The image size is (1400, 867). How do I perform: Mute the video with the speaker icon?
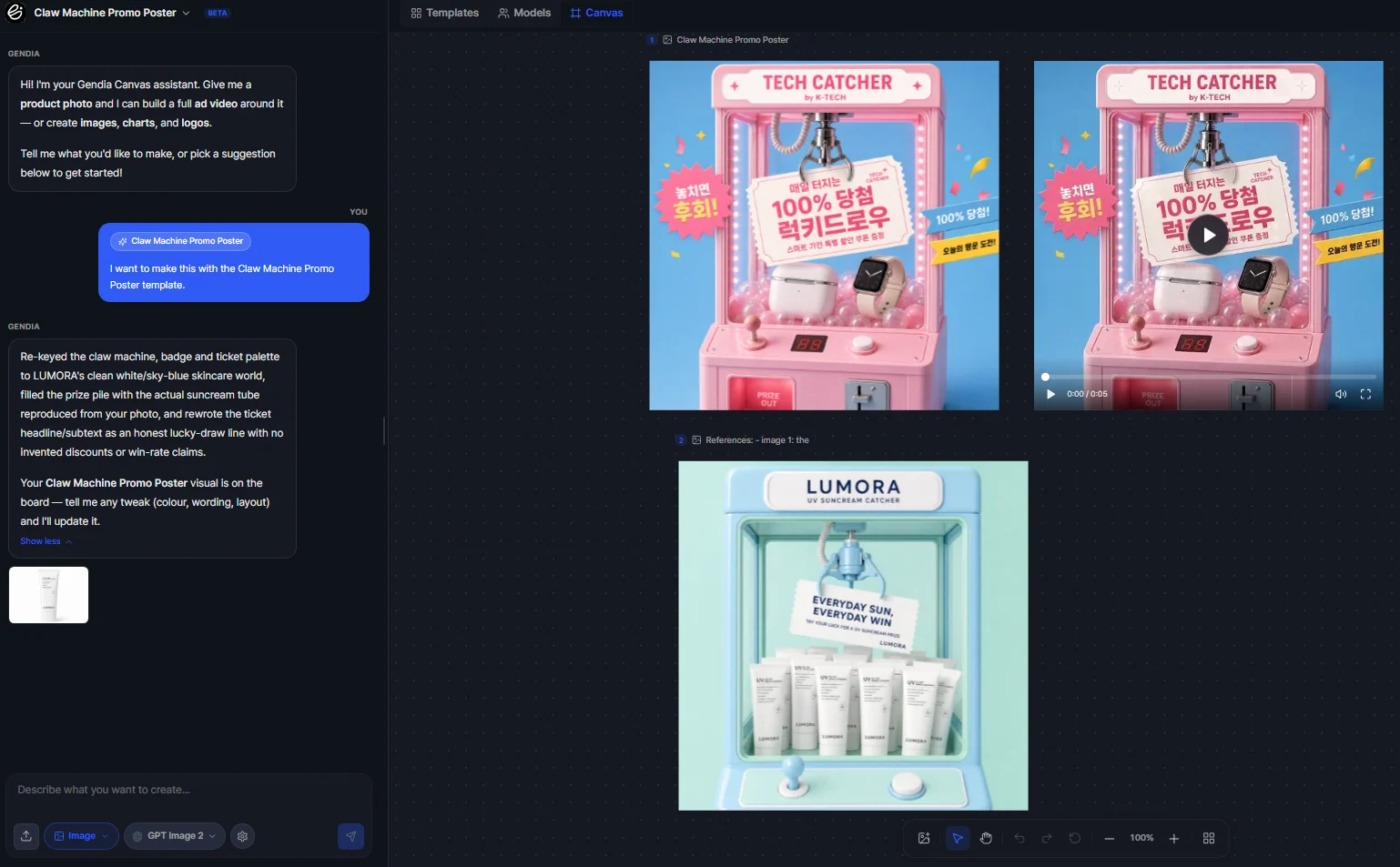click(x=1340, y=394)
